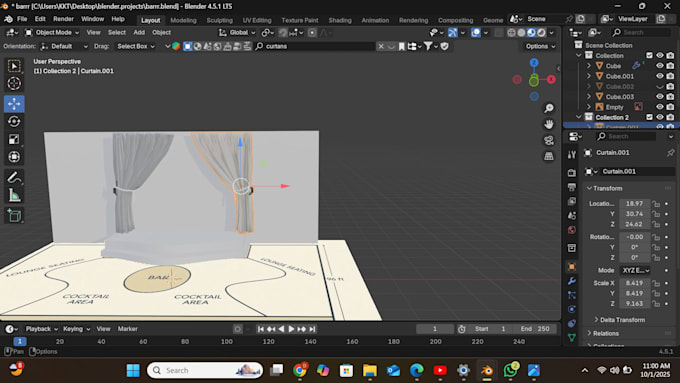
Task: Click the pan view hand icon
Action: pyautogui.click(x=549, y=124)
